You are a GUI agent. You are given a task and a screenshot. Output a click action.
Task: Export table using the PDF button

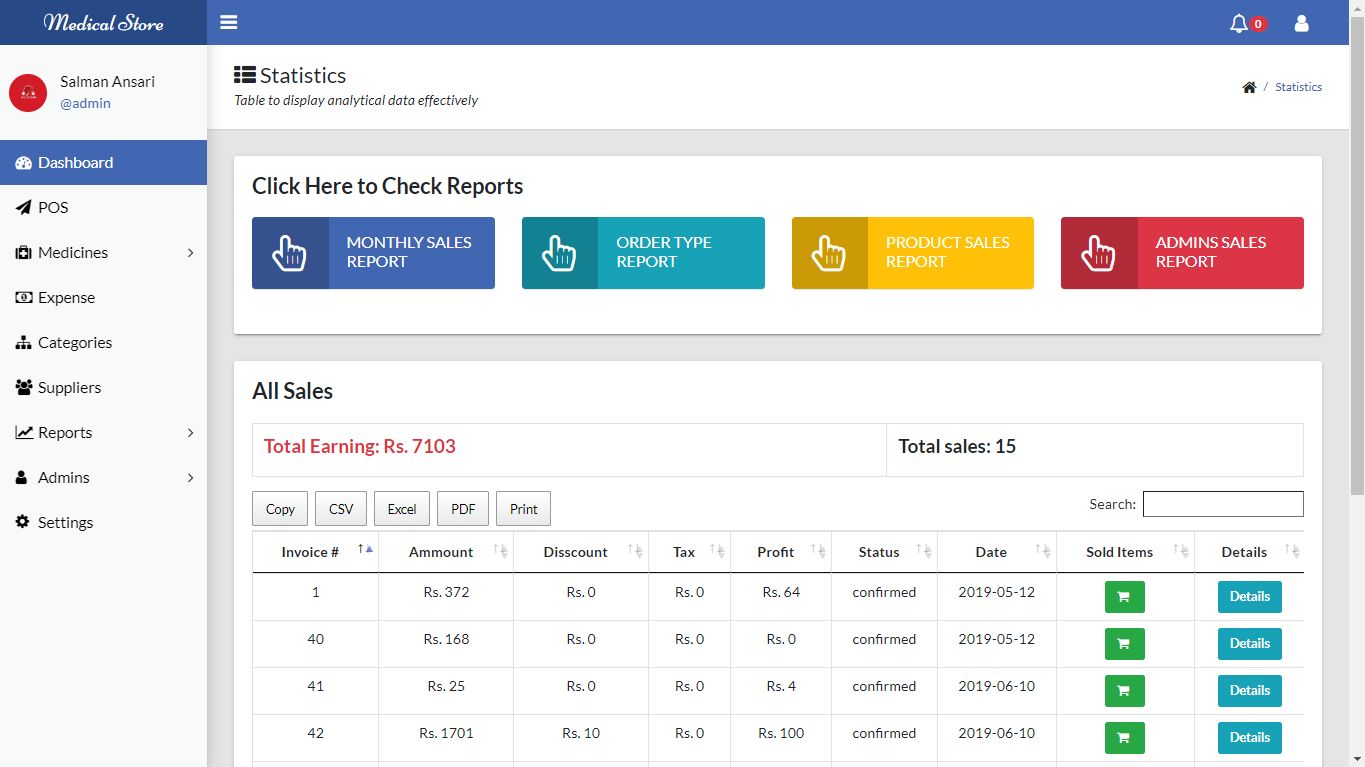tap(463, 509)
